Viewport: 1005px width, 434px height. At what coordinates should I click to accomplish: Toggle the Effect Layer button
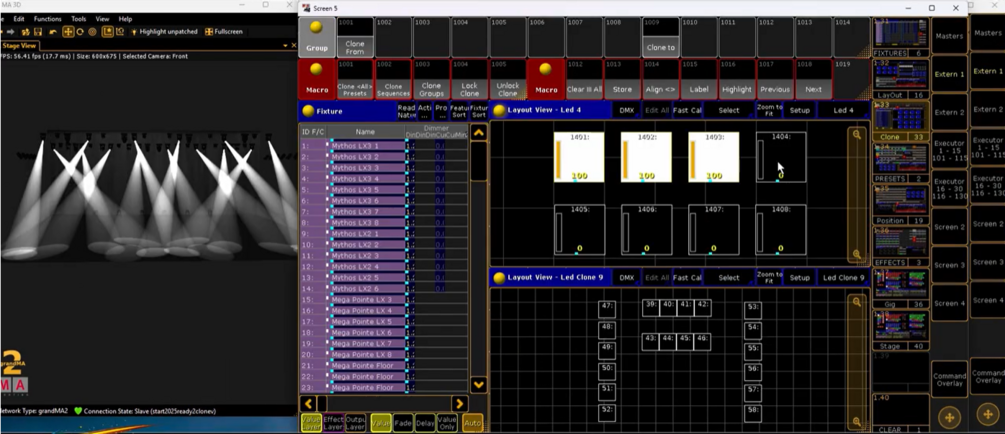pyautogui.click(x=333, y=423)
